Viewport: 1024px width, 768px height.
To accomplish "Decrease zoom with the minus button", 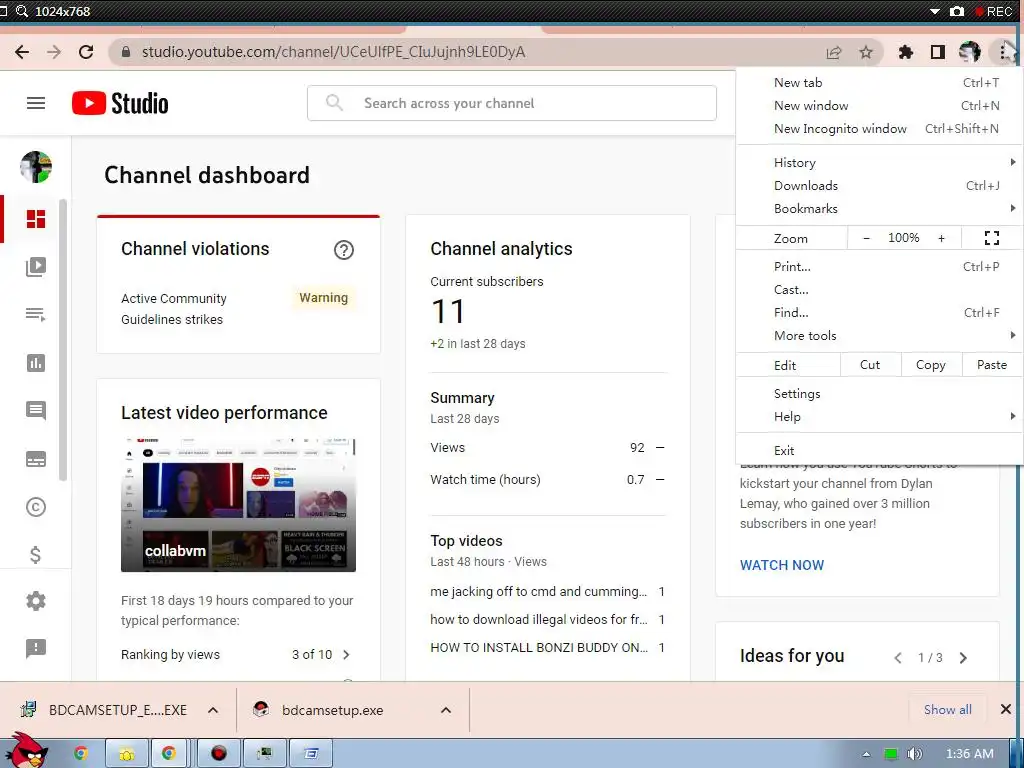I will tap(867, 238).
